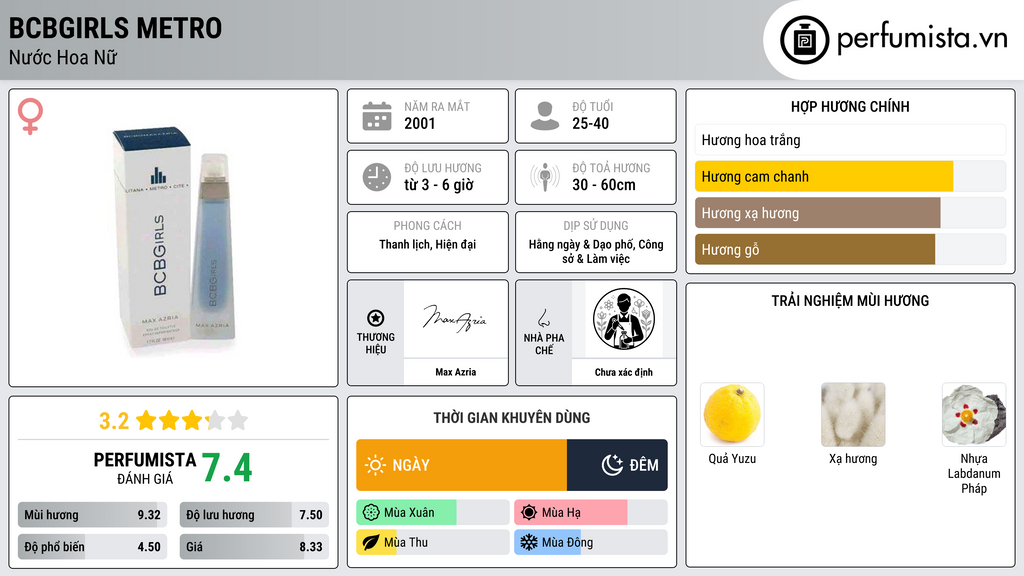The height and width of the screenshot is (576, 1024).
Task: Click the person silhouette icon beside Độ tuổi
Action: click(545, 116)
